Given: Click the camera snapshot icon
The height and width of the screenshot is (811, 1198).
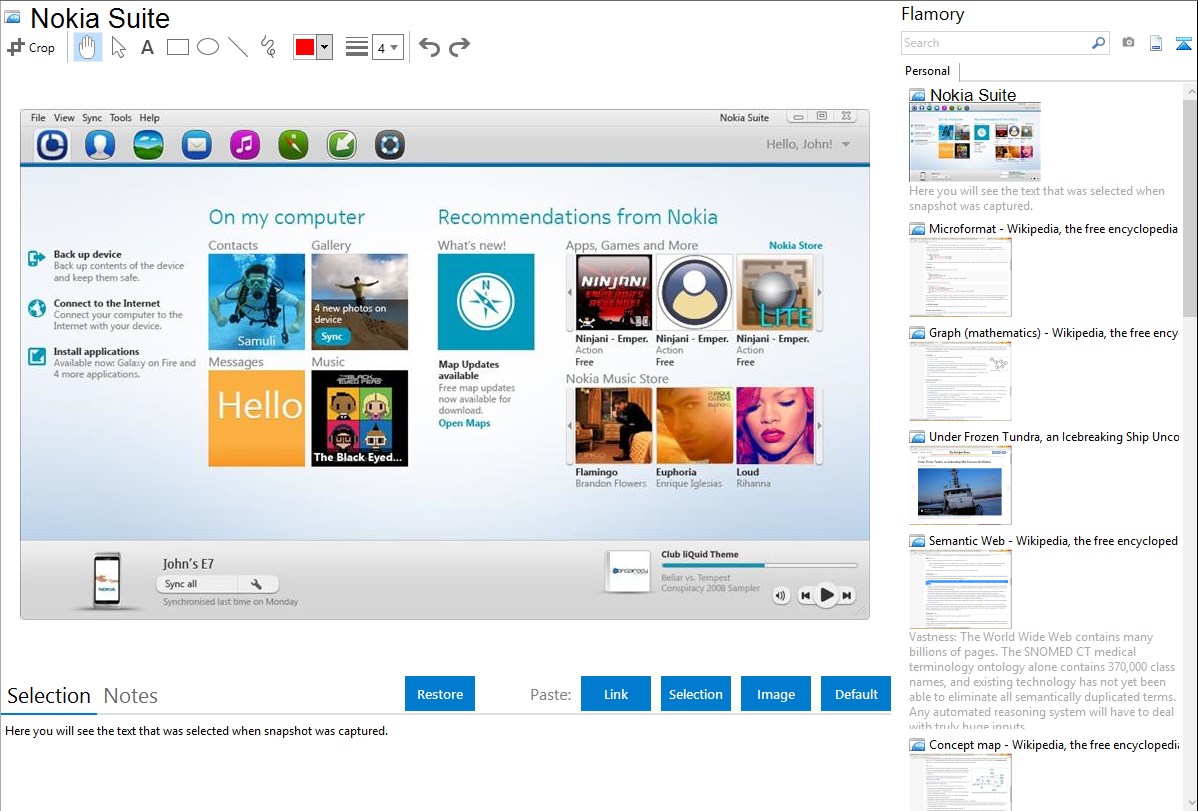Looking at the screenshot, I should click(x=1128, y=43).
